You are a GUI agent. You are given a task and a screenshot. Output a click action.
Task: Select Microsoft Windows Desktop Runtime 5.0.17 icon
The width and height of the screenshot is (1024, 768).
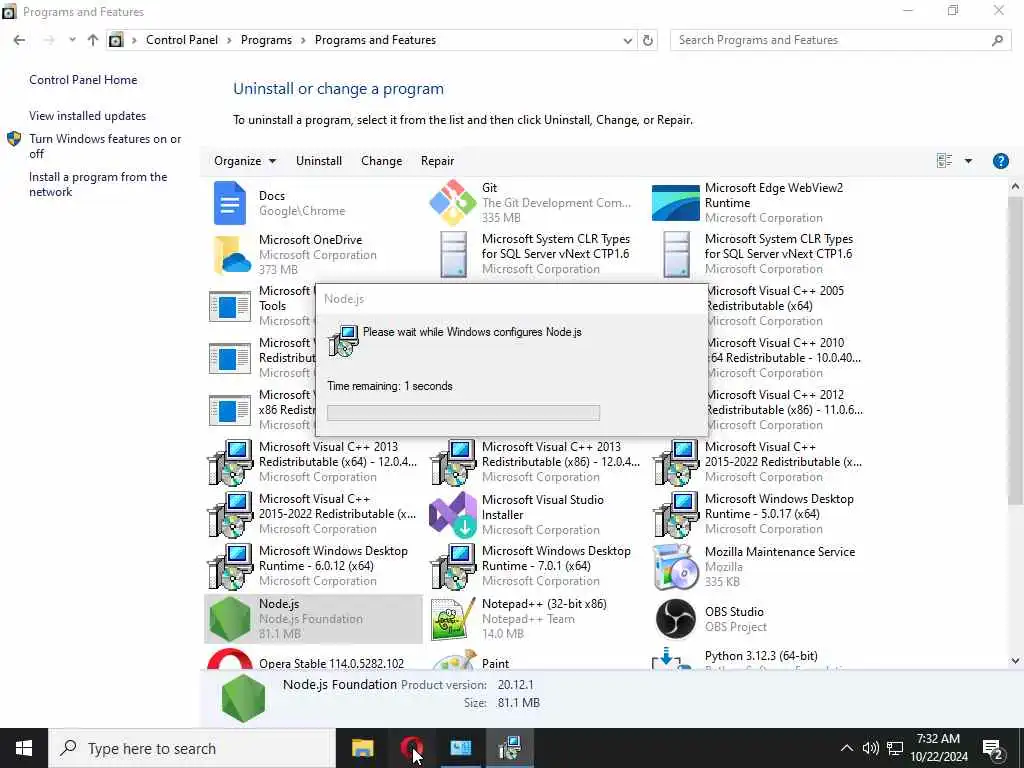(x=675, y=515)
